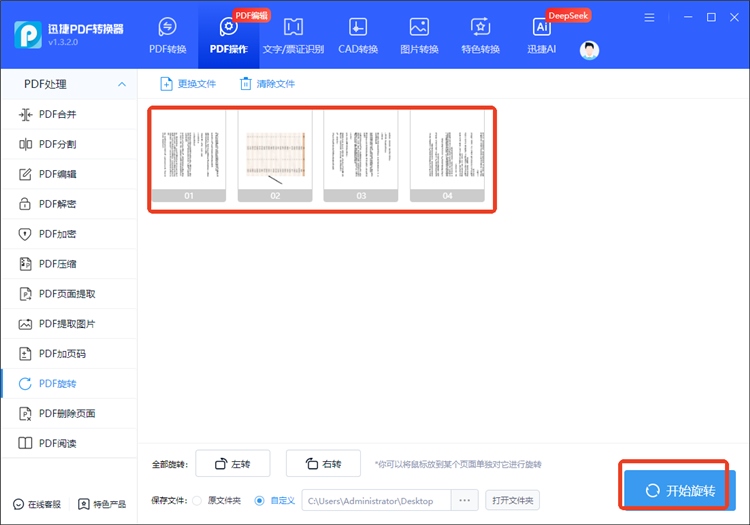Collapse the PDF处理 section chevron
The height and width of the screenshot is (525, 750).
[122, 84]
